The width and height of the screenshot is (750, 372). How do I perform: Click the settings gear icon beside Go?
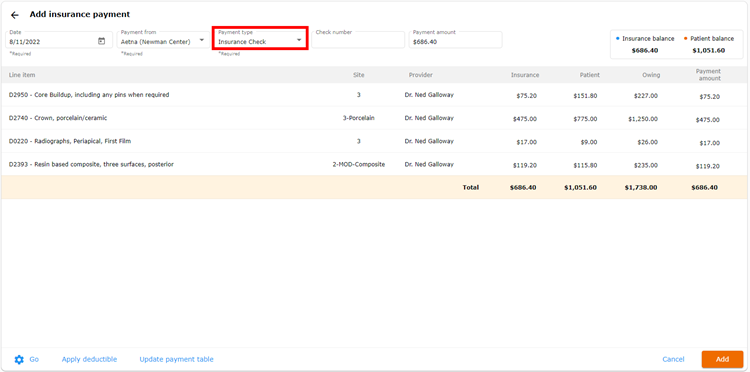tap(19, 359)
